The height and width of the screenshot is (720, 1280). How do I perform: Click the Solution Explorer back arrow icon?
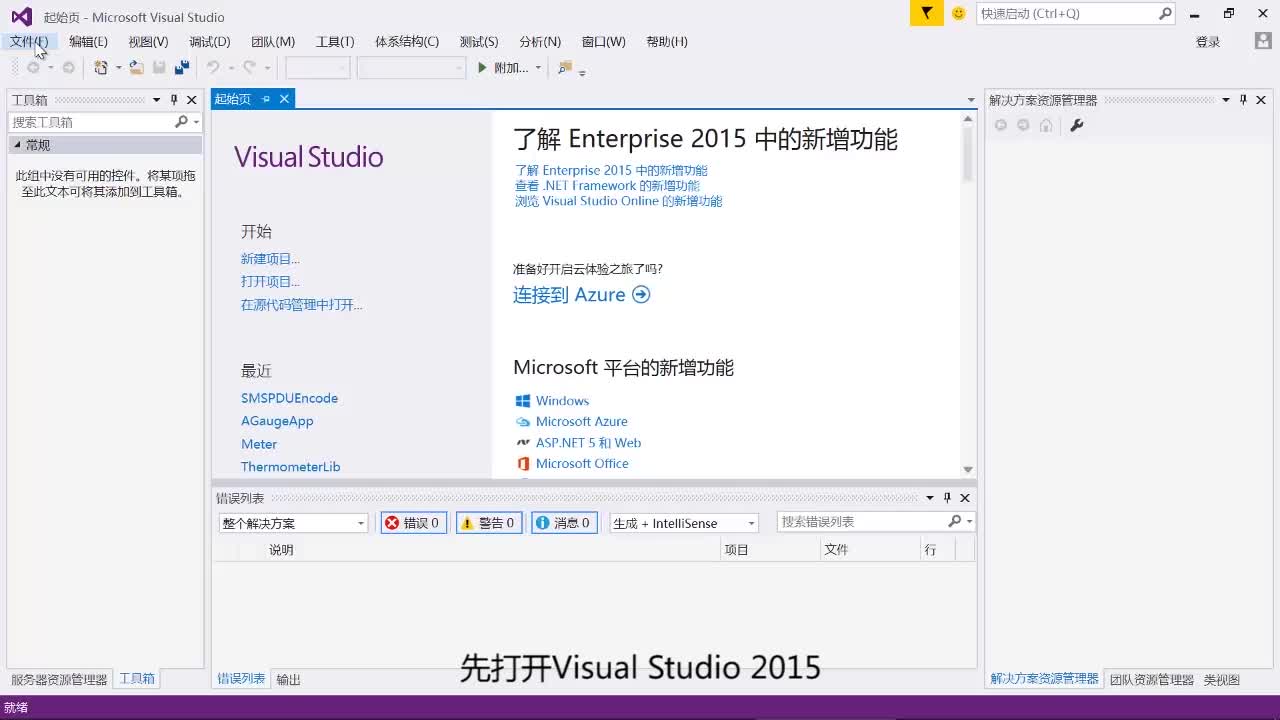click(1000, 125)
